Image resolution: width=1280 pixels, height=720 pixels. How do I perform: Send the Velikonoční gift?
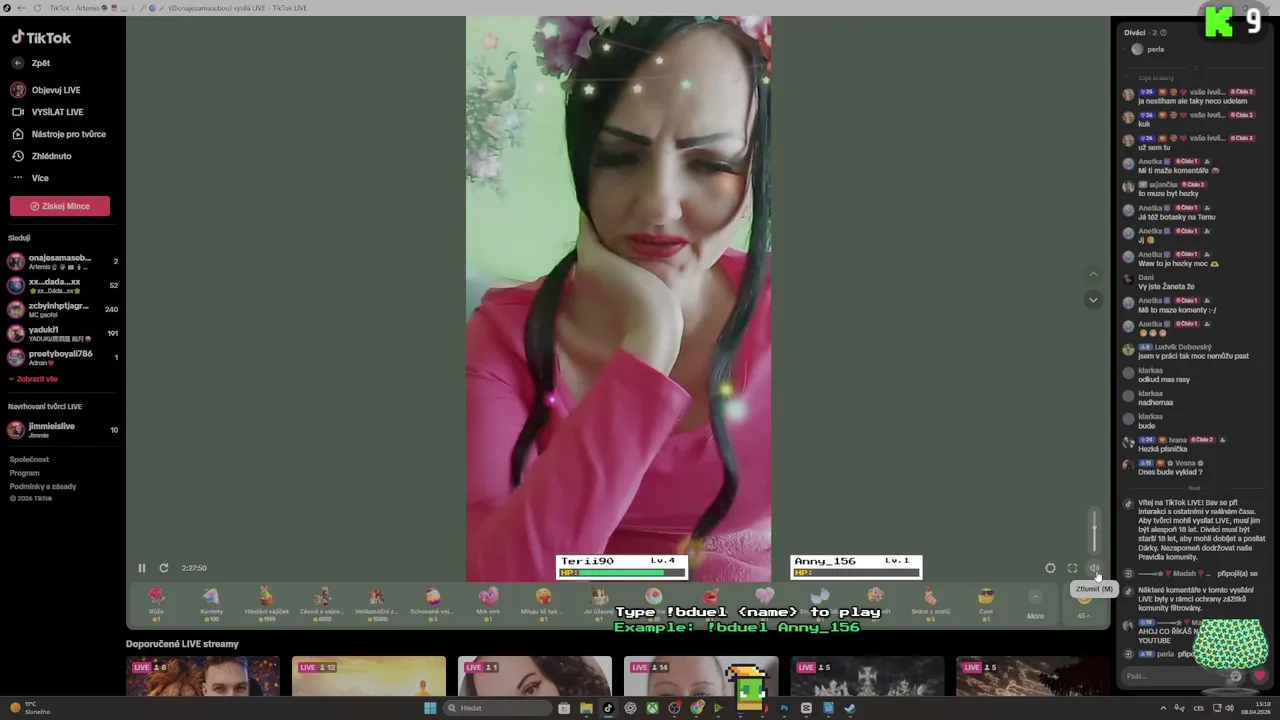(377, 603)
